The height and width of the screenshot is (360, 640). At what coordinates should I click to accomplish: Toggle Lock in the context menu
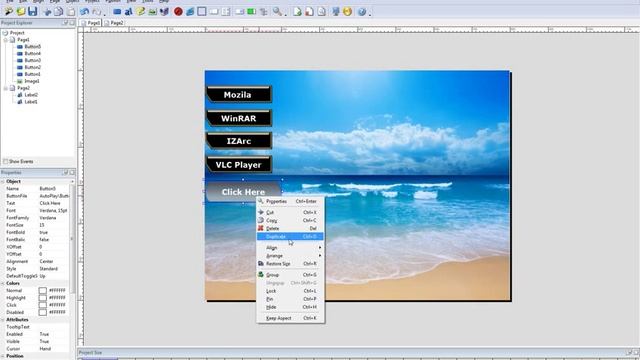tap(290, 291)
